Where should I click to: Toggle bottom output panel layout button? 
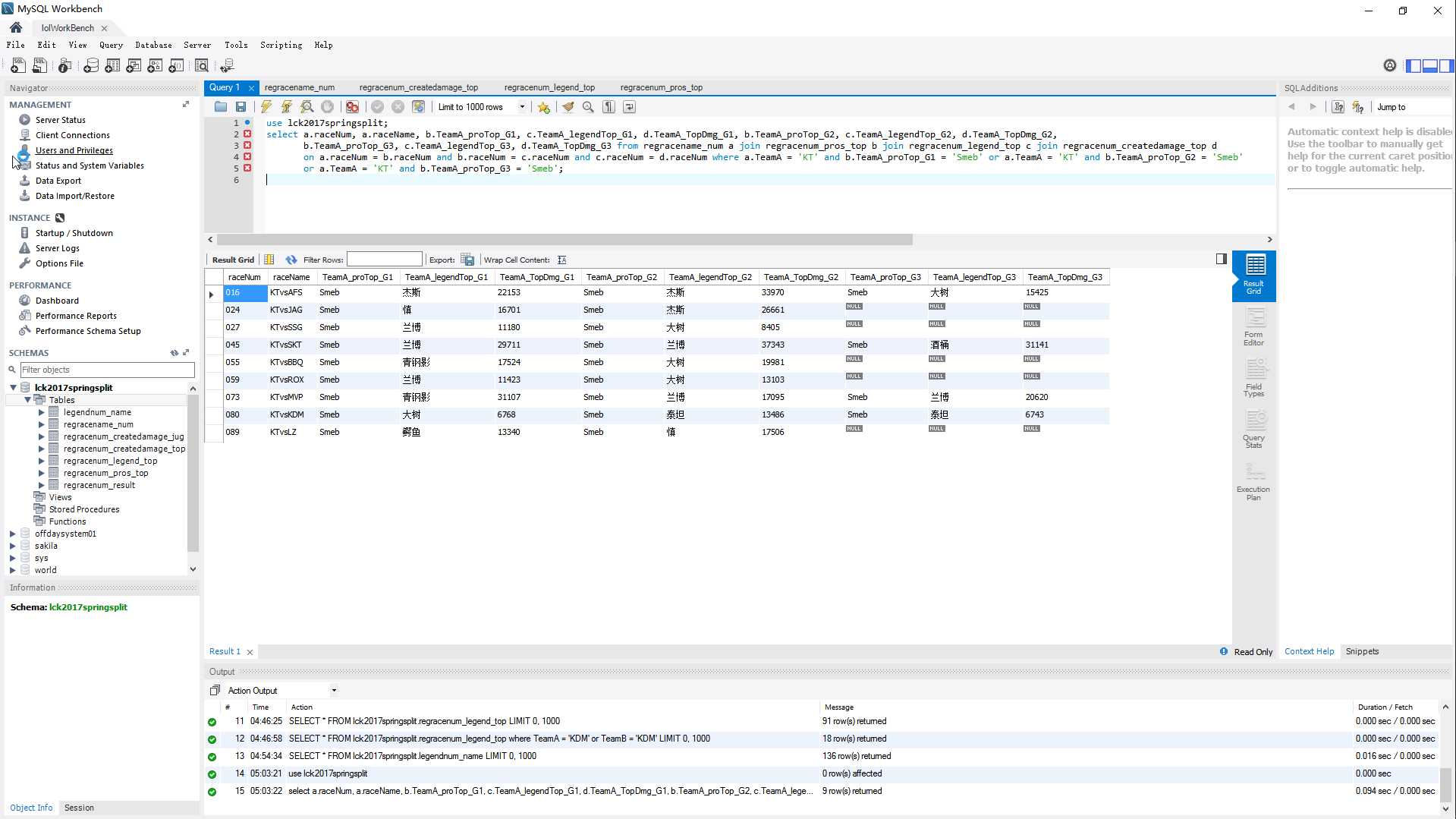click(x=1430, y=66)
